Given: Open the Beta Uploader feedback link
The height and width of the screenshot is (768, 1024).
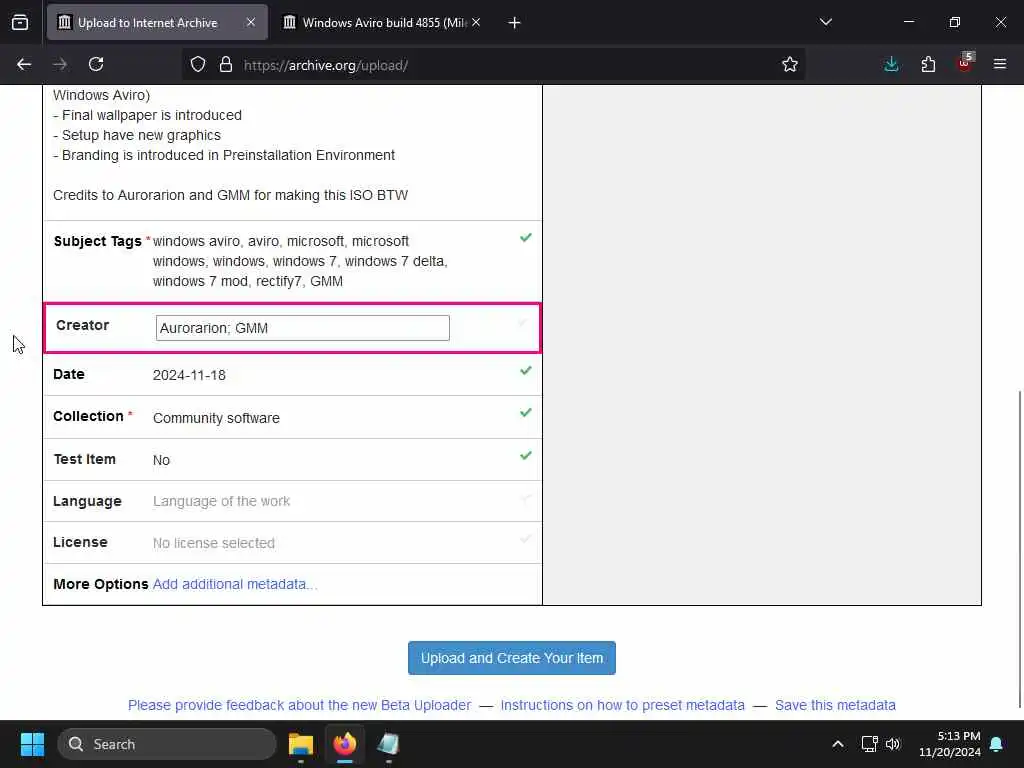Looking at the screenshot, I should (x=299, y=705).
